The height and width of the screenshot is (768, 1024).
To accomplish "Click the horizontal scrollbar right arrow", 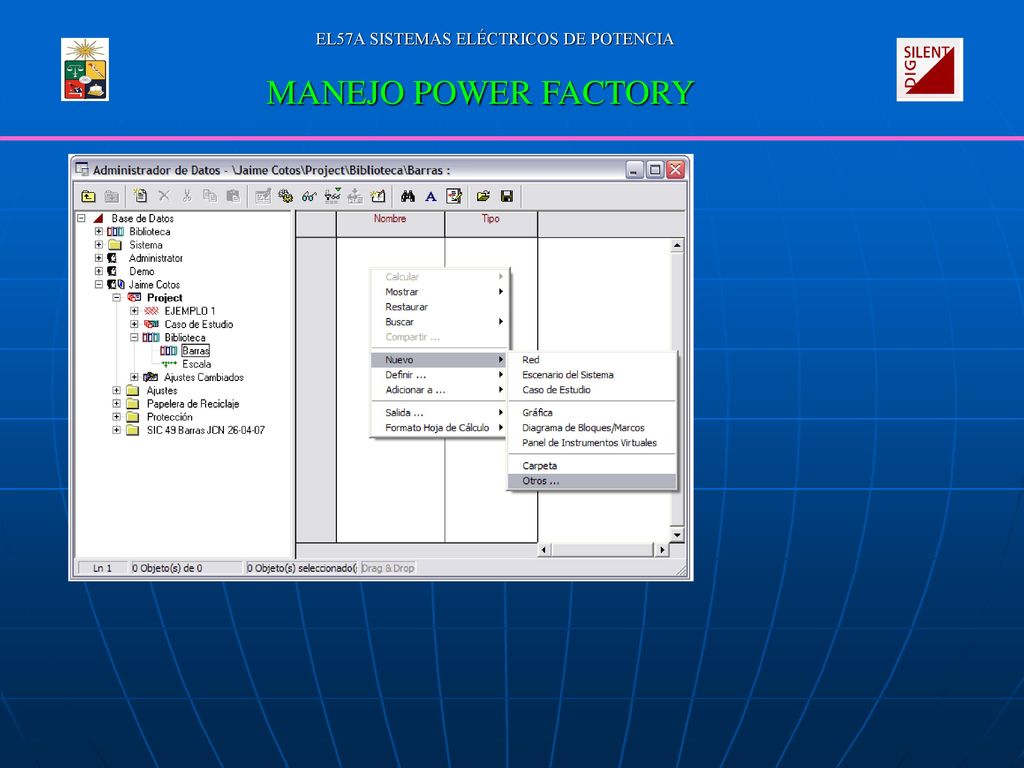I will (x=662, y=550).
